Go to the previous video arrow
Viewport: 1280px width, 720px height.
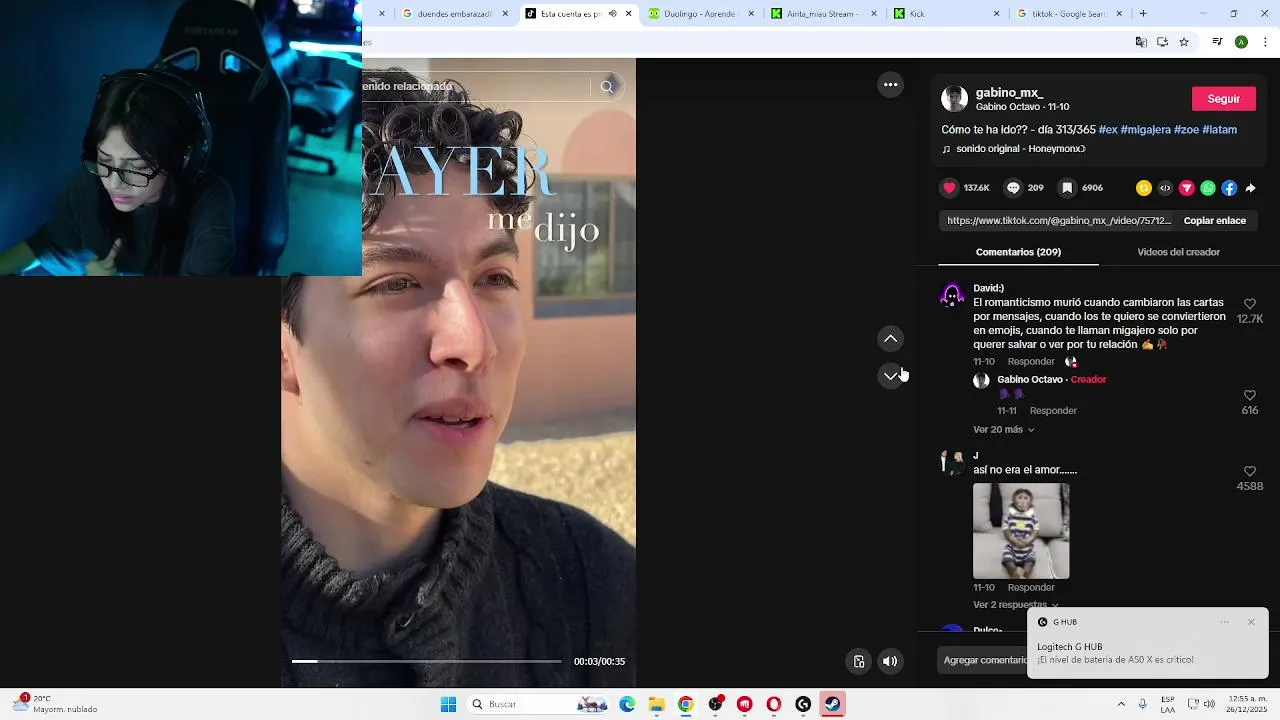[890, 339]
